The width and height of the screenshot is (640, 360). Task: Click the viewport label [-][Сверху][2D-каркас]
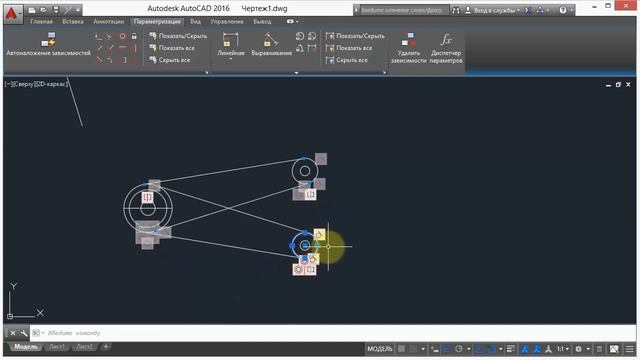click(36, 84)
